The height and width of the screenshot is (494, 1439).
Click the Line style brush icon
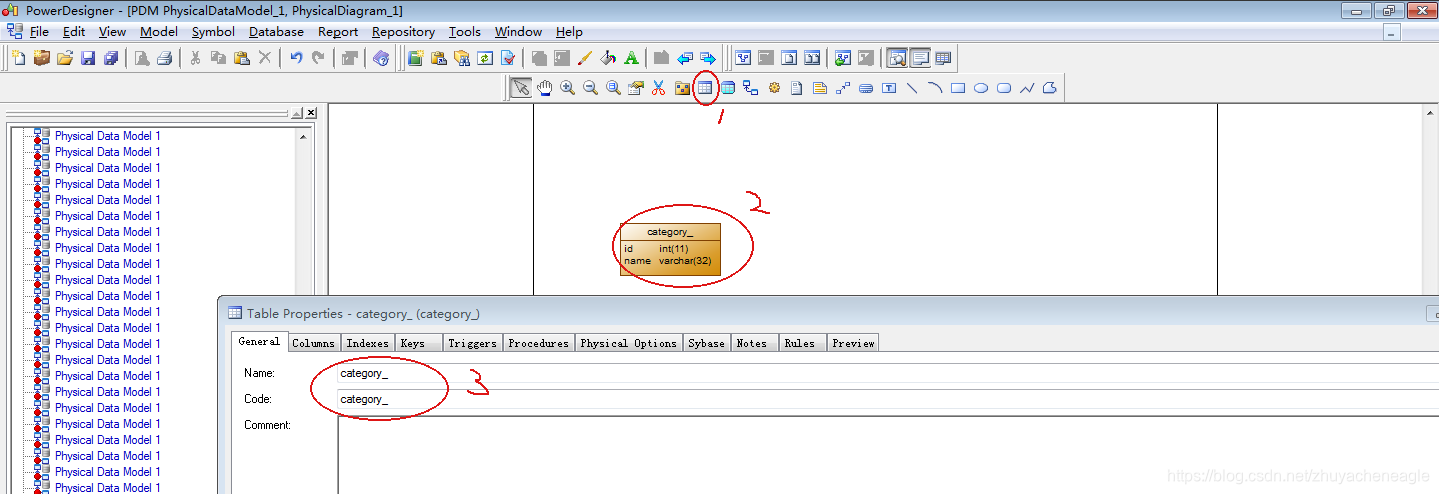pyautogui.click(x=586, y=58)
